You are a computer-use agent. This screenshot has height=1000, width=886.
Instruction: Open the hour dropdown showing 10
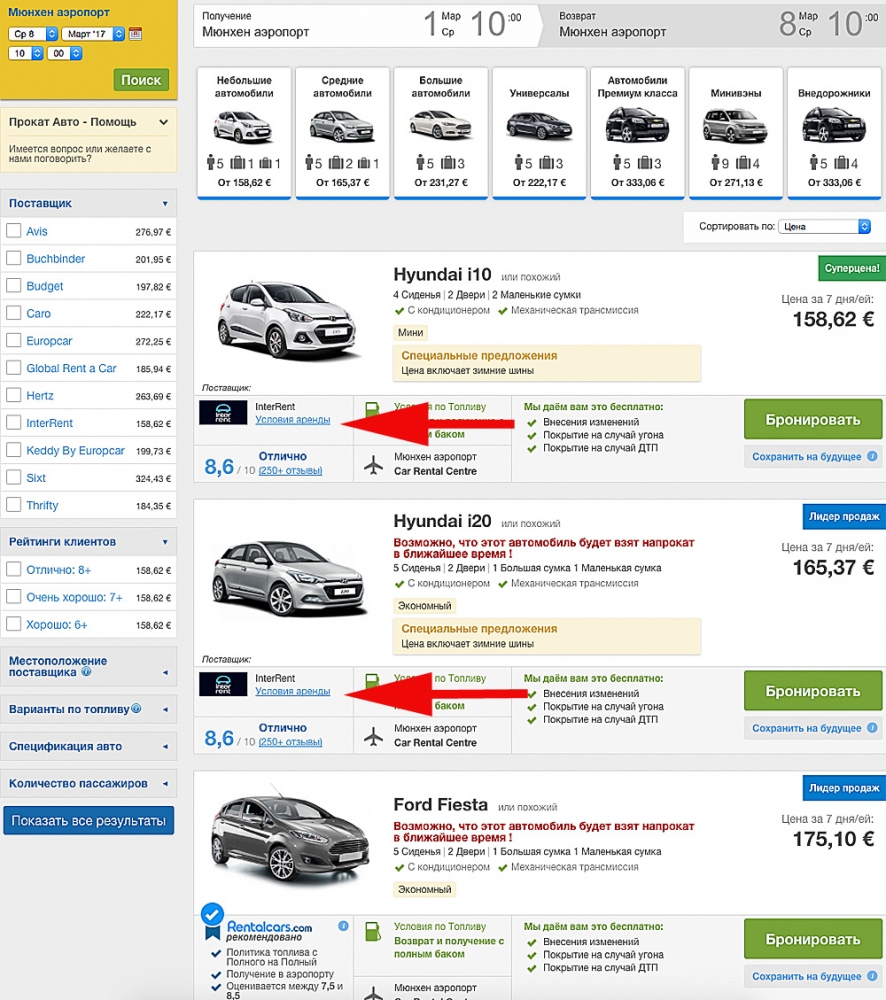[x=26, y=54]
